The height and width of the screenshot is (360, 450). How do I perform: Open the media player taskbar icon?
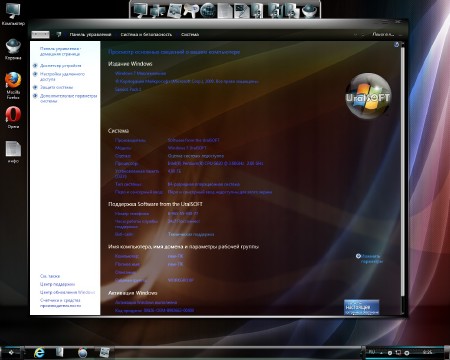(x=82, y=353)
